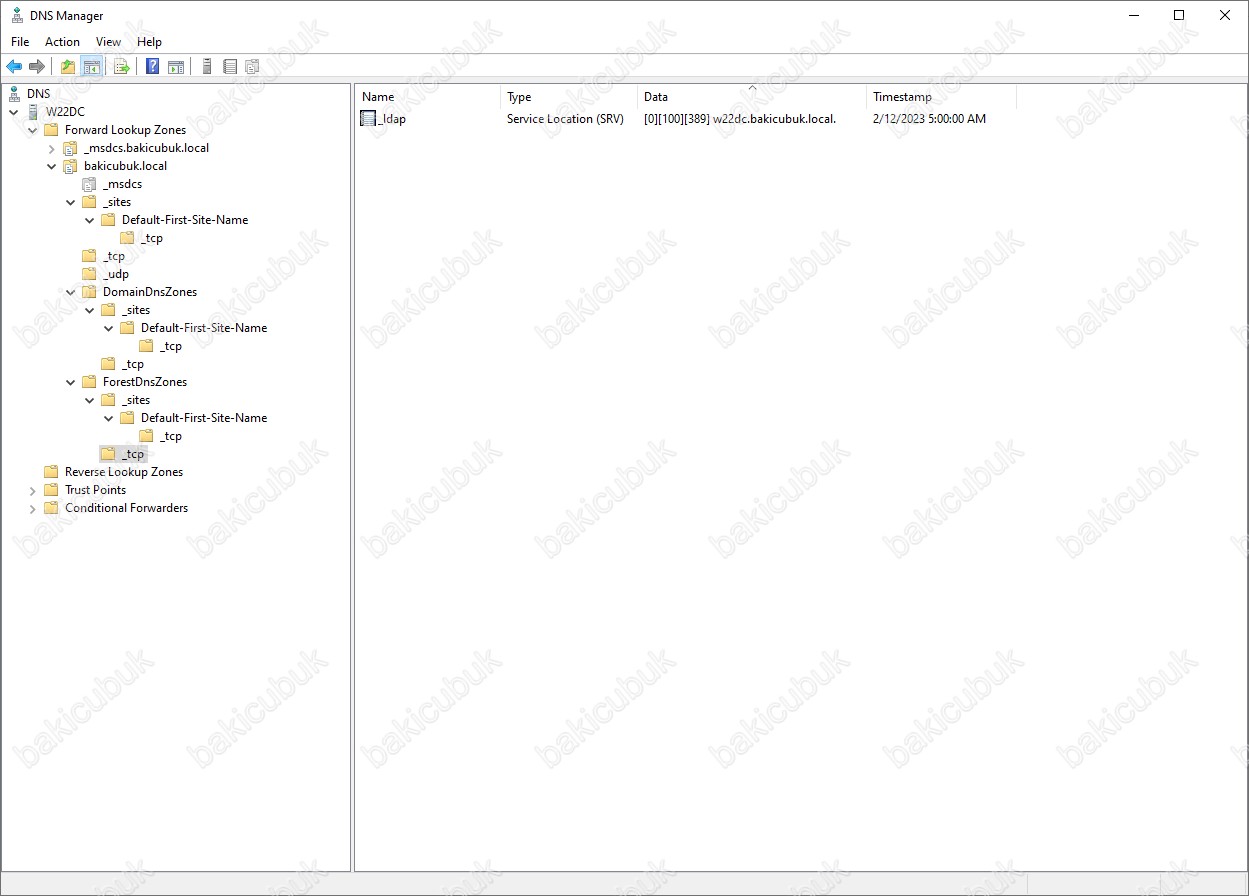
Task: Click the Reverse Lookup Zones folder icon
Action: (51, 472)
